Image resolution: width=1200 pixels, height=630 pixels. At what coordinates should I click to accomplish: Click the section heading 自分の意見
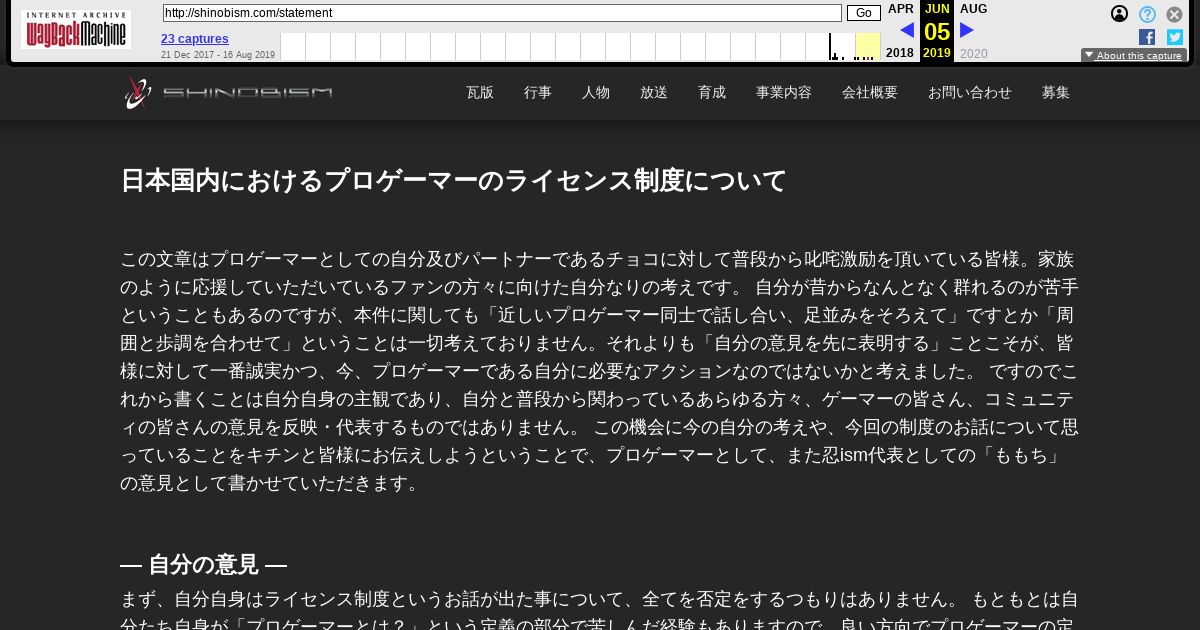click(203, 565)
